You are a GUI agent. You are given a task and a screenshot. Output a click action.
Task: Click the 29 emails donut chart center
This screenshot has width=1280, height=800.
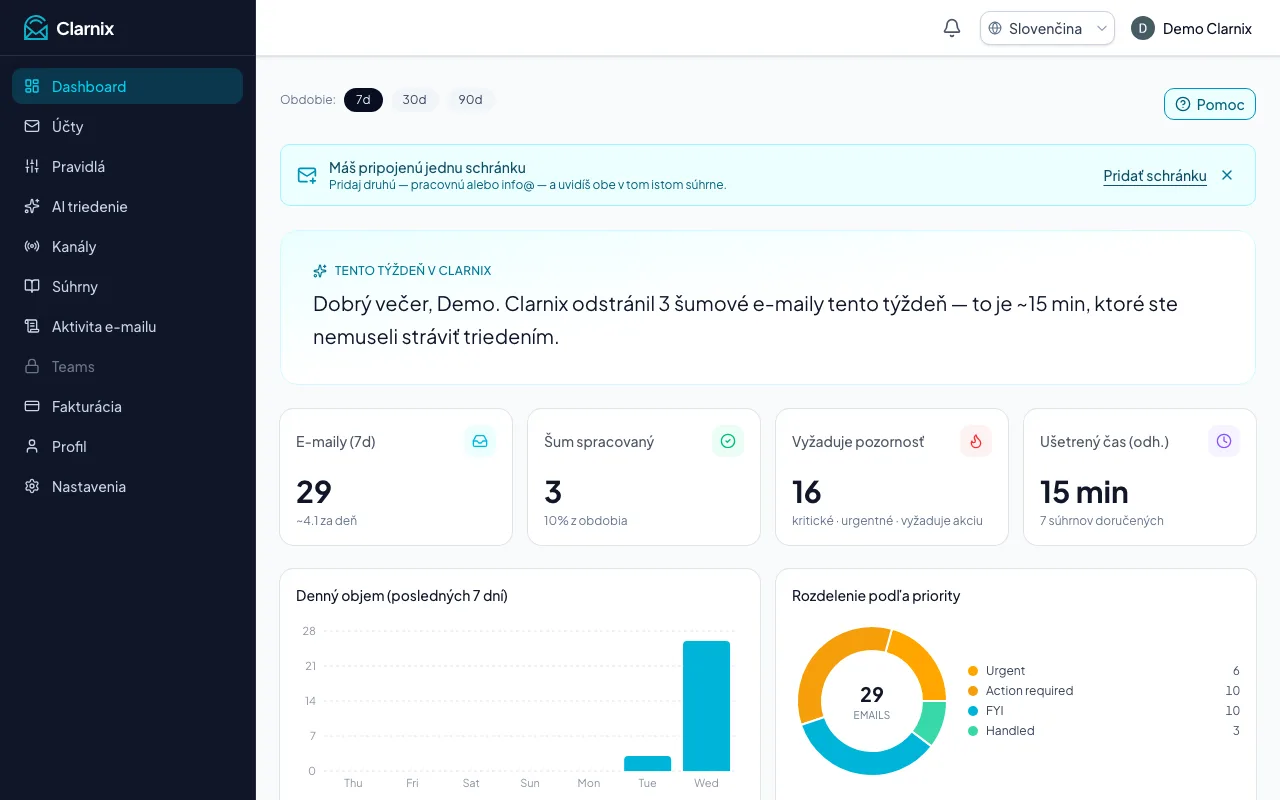click(872, 701)
